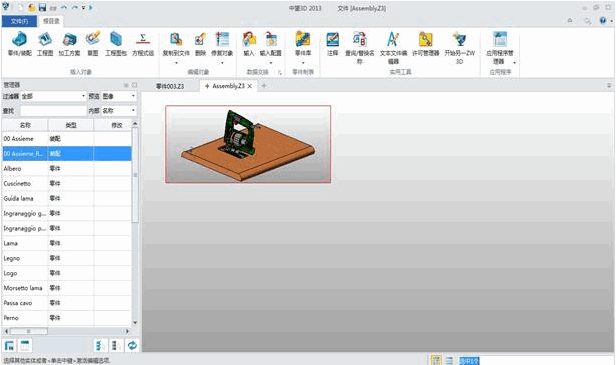Toggle the list view button in status bar

tap(449, 360)
